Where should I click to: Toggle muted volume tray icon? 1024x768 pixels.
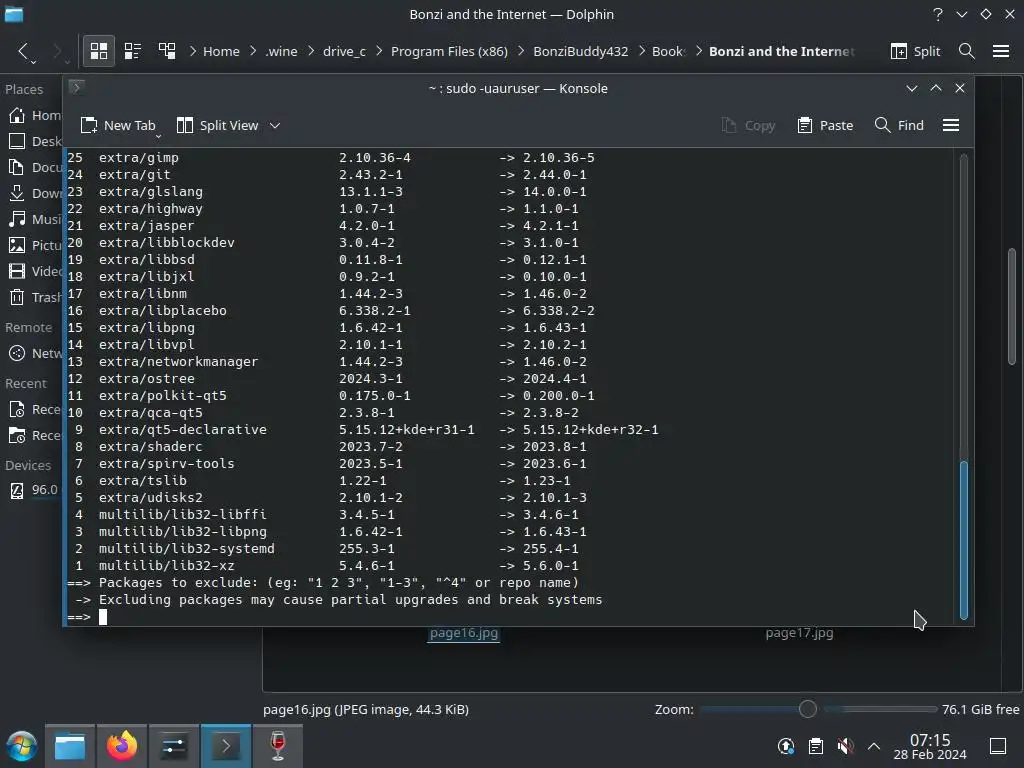tap(845, 746)
